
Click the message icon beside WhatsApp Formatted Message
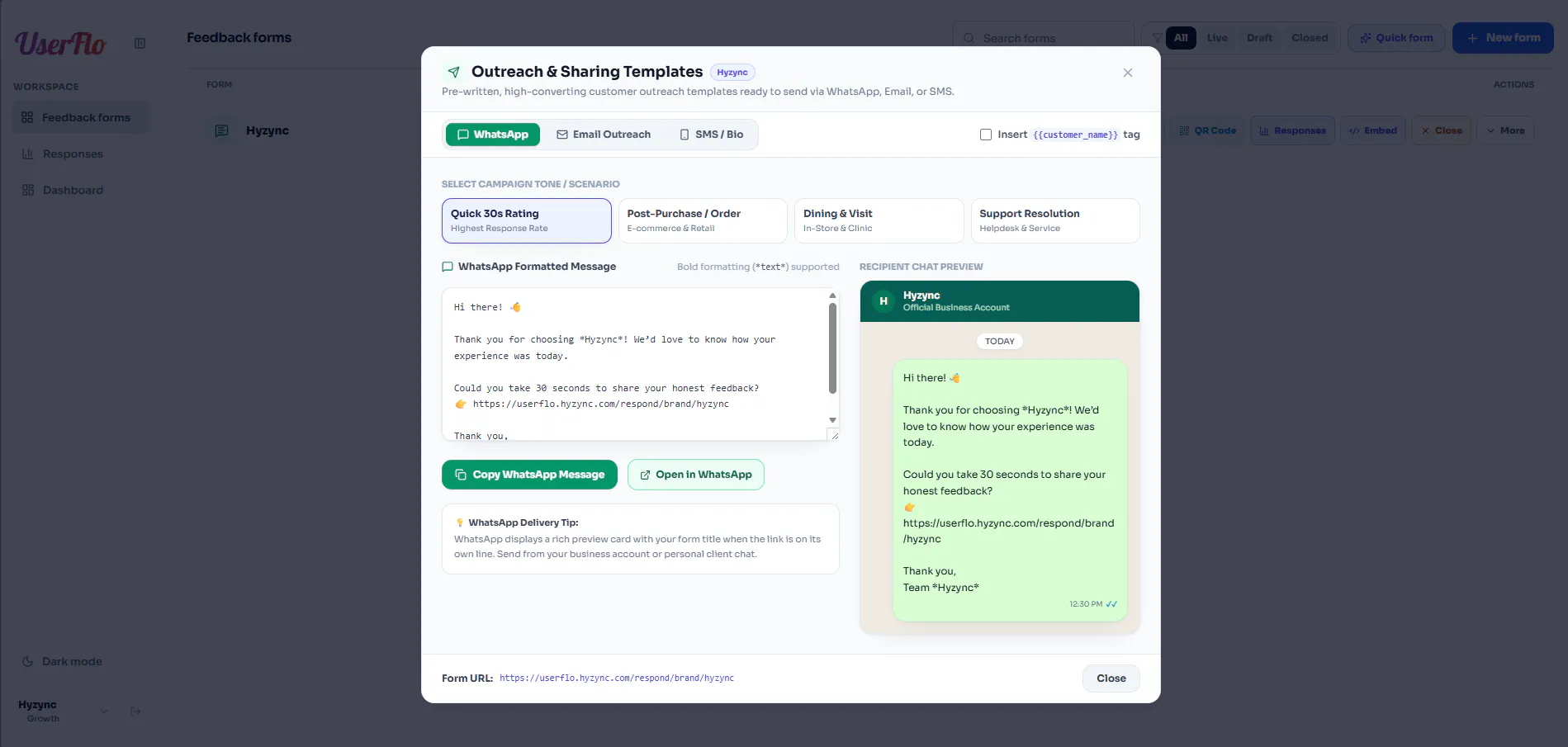tap(448, 267)
